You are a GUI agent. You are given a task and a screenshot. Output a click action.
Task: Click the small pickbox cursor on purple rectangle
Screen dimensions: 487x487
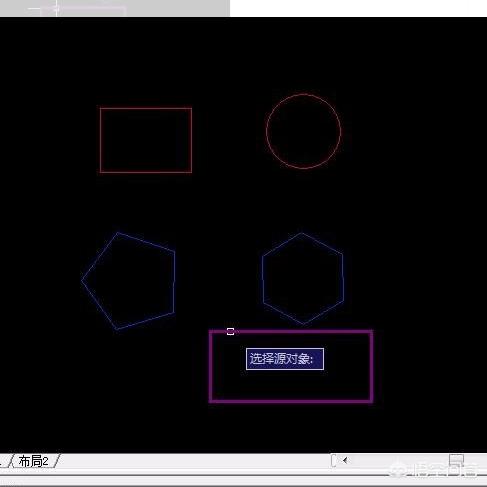coord(230,331)
